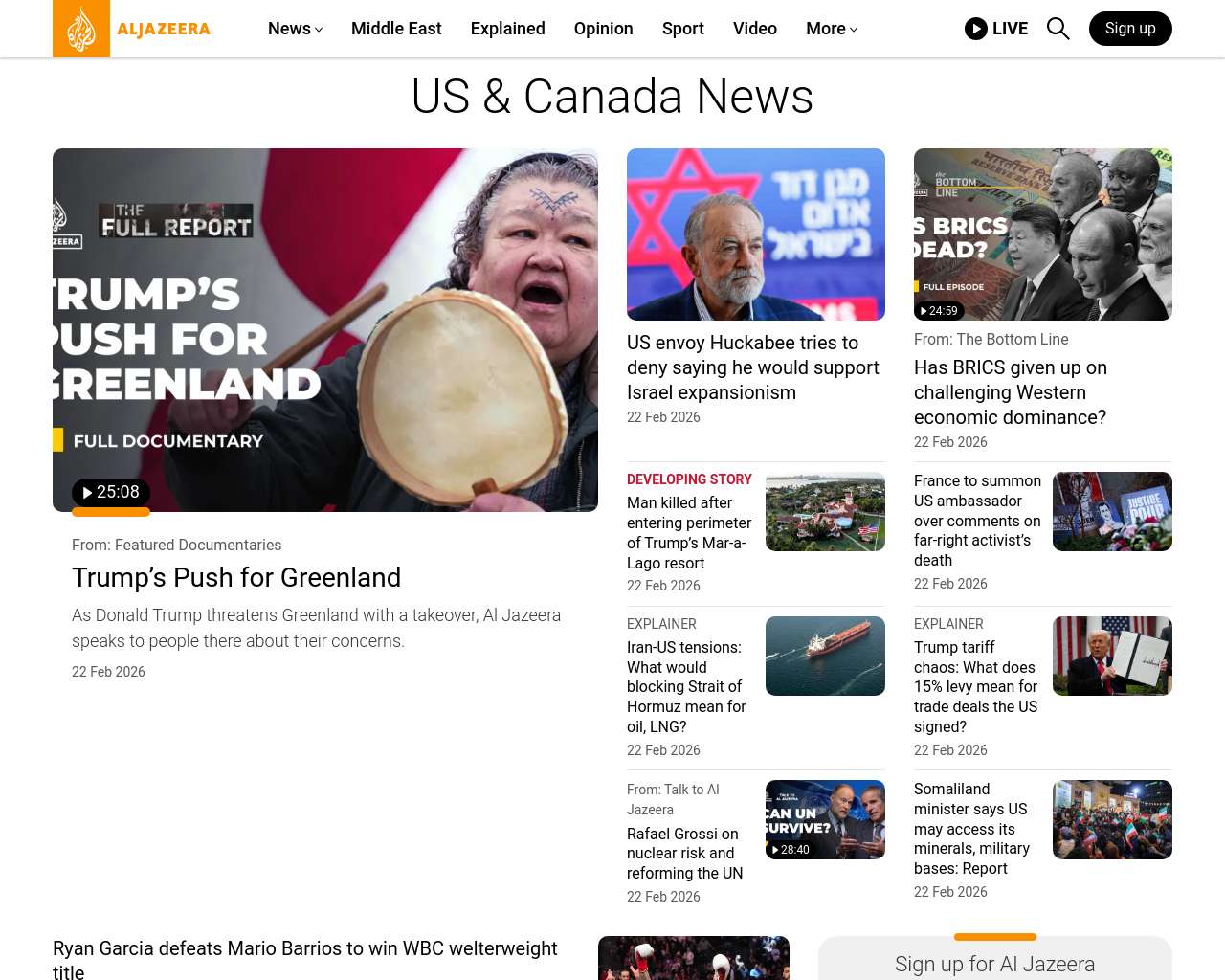Open Trump tariff chaos explainer thumbnail
Viewport: 1225px width, 980px height.
(1112, 656)
